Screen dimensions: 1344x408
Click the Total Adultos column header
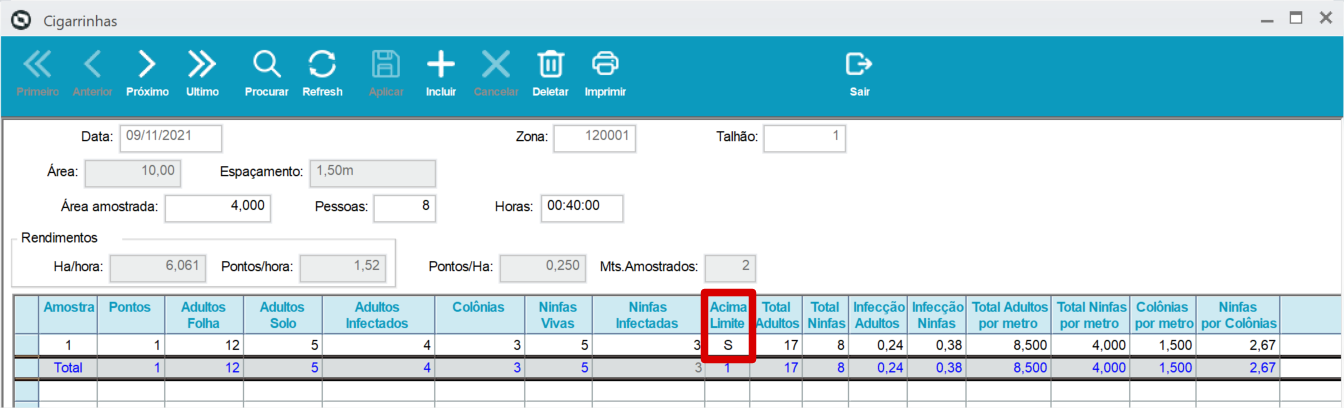[777, 314]
